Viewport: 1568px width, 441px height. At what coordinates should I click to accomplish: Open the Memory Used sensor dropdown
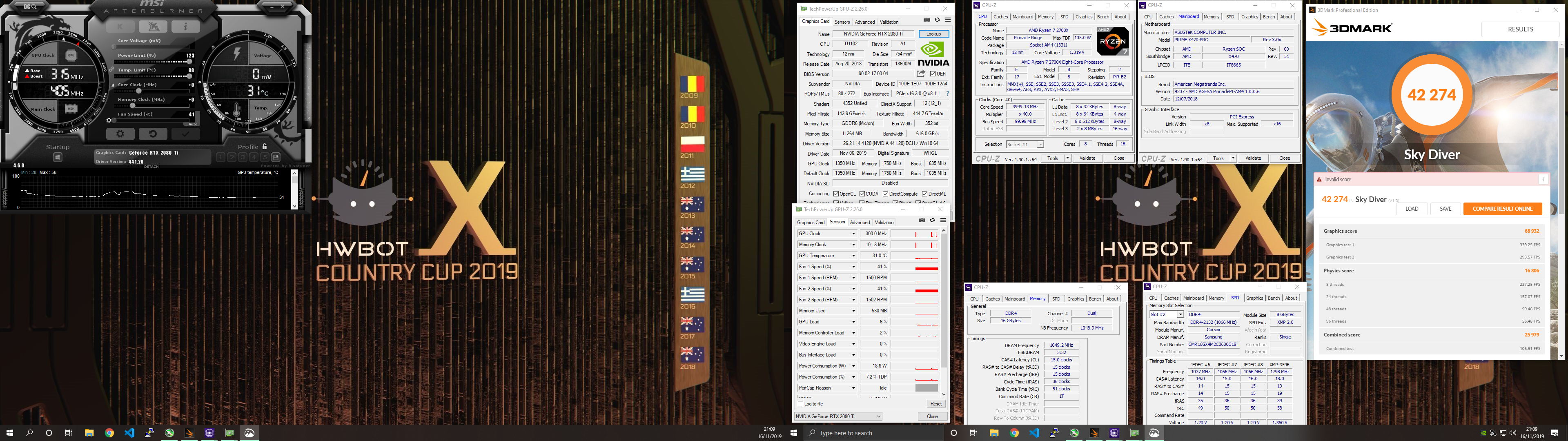point(854,311)
